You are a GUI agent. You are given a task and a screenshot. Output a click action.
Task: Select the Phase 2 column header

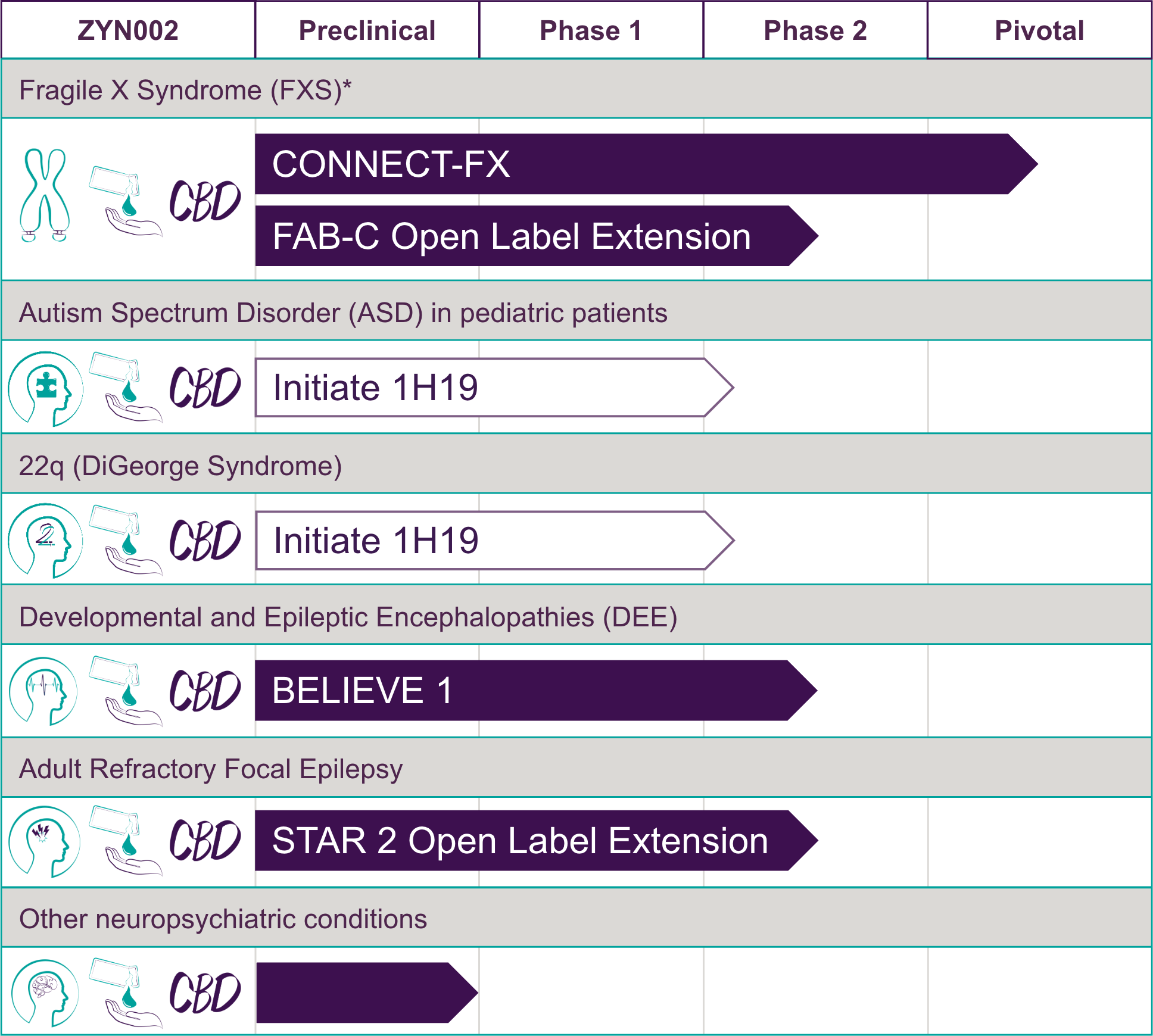click(x=815, y=30)
